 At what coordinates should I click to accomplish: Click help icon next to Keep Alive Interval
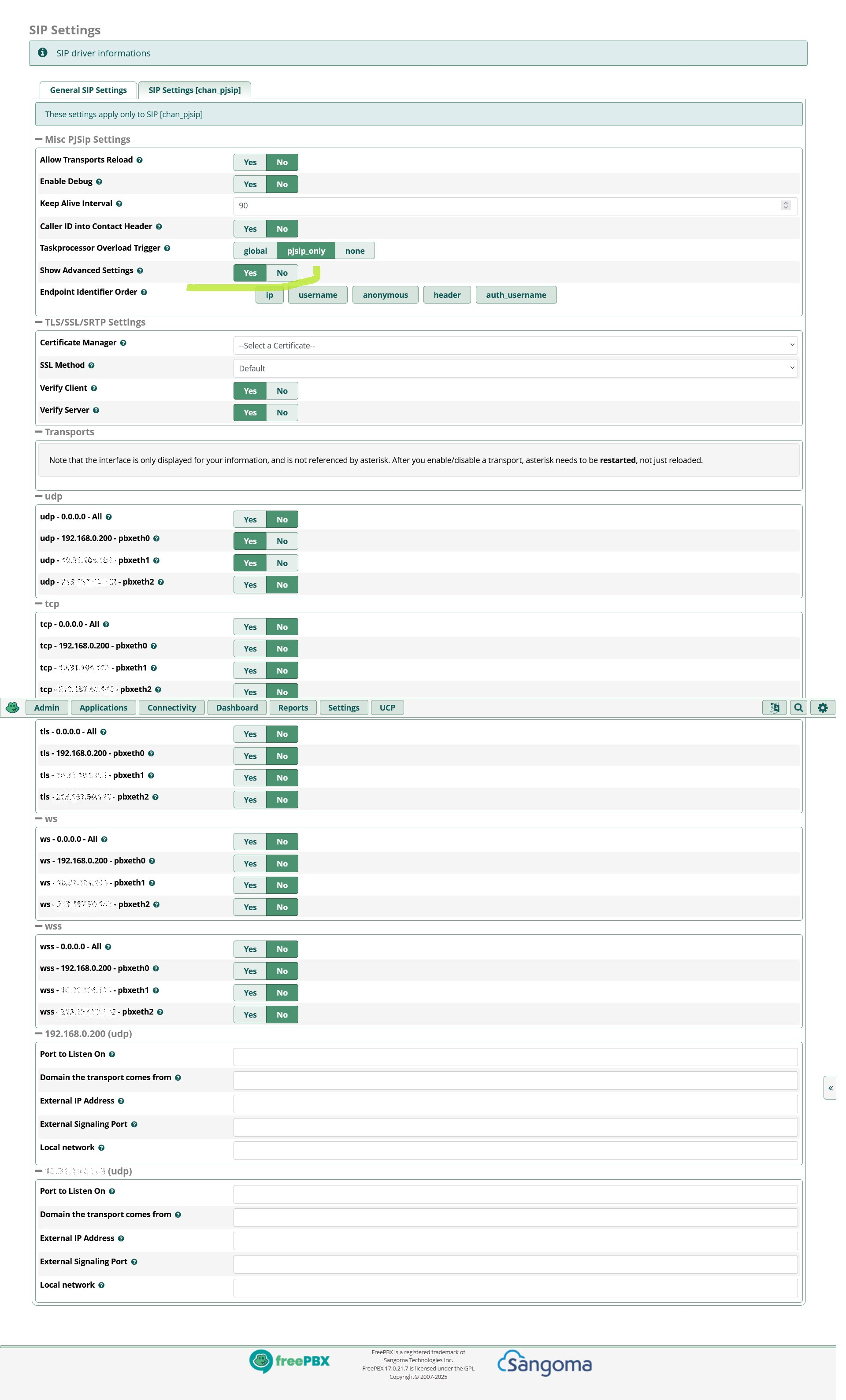coord(119,204)
